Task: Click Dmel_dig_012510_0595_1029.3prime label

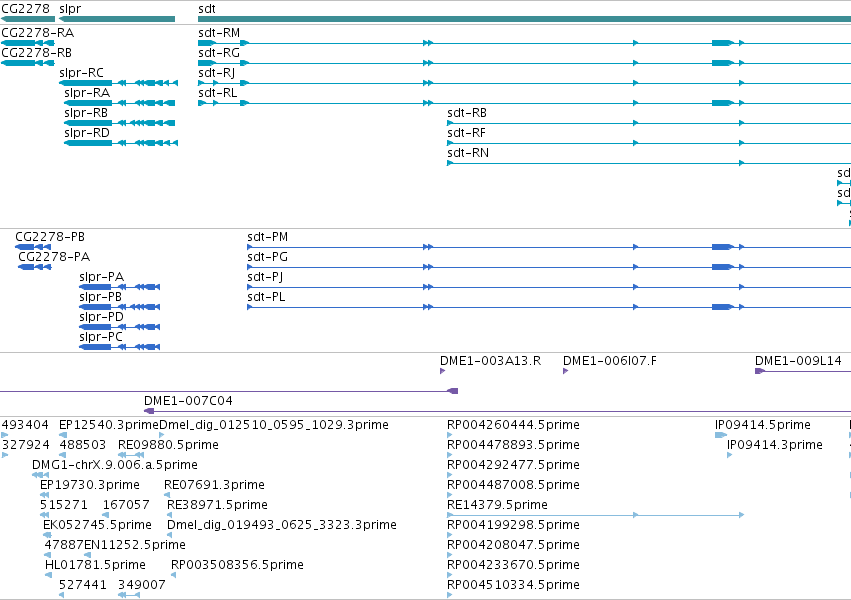Action: (x=274, y=425)
